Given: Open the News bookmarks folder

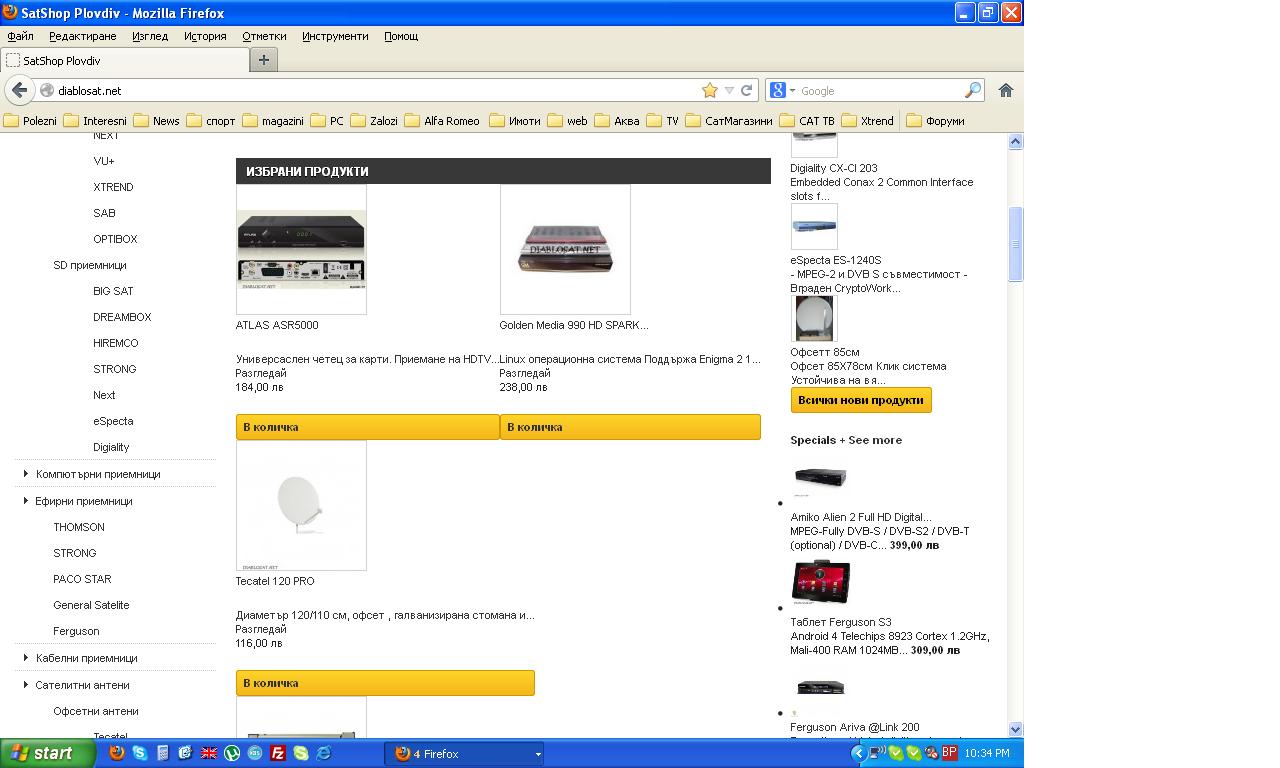Looking at the screenshot, I should 156,121.
